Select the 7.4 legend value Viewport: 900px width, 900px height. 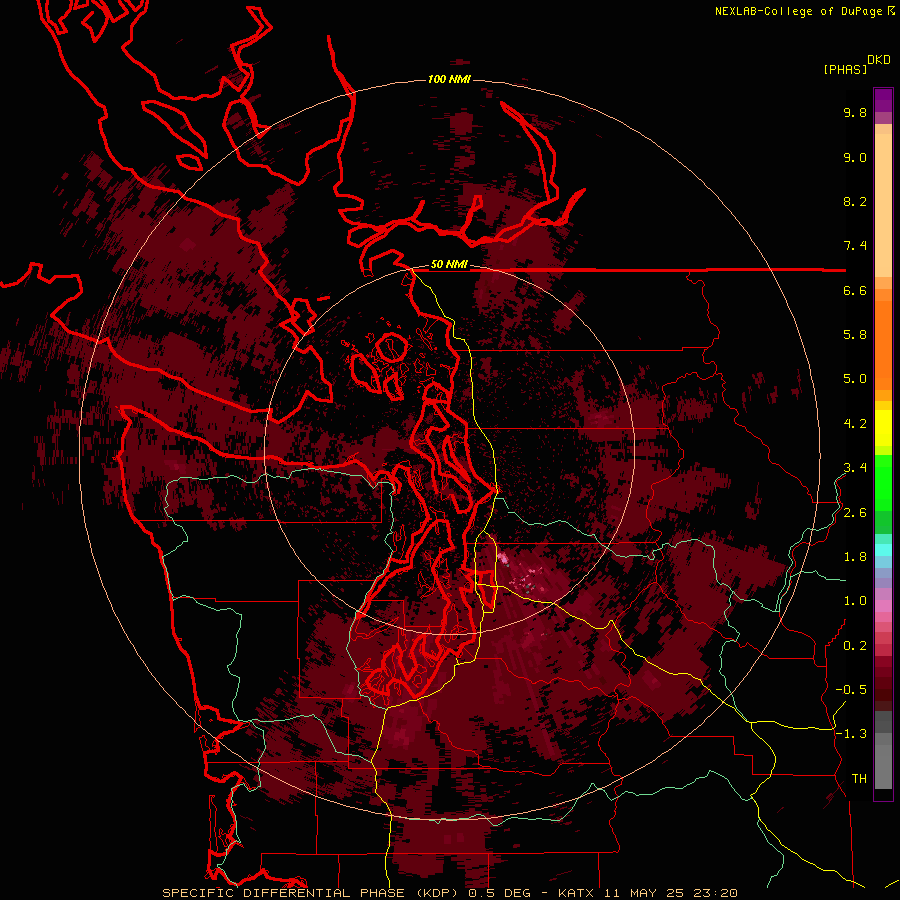click(855, 246)
